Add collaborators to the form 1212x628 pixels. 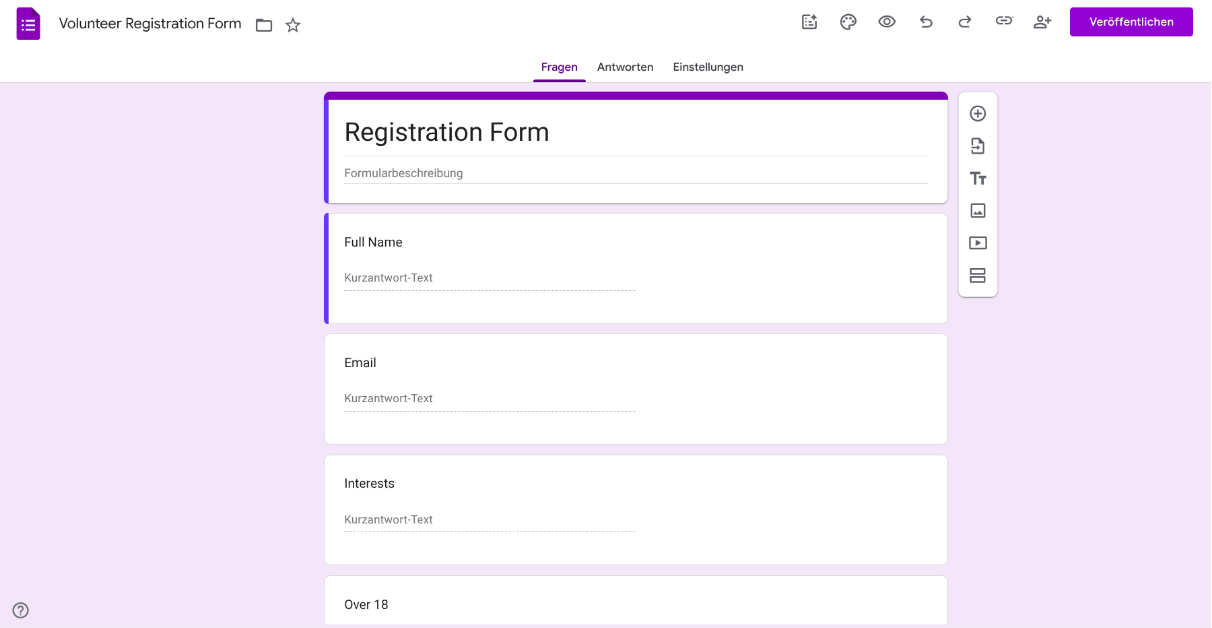[1042, 21]
